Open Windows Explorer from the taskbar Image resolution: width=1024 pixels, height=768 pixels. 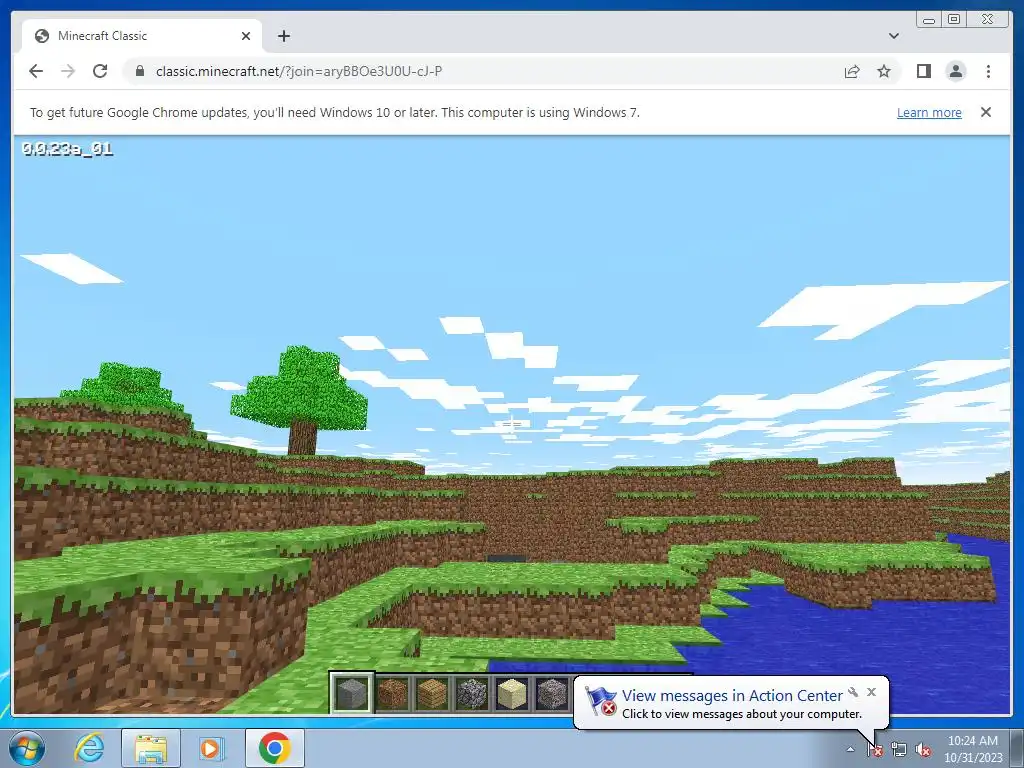[151, 748]
